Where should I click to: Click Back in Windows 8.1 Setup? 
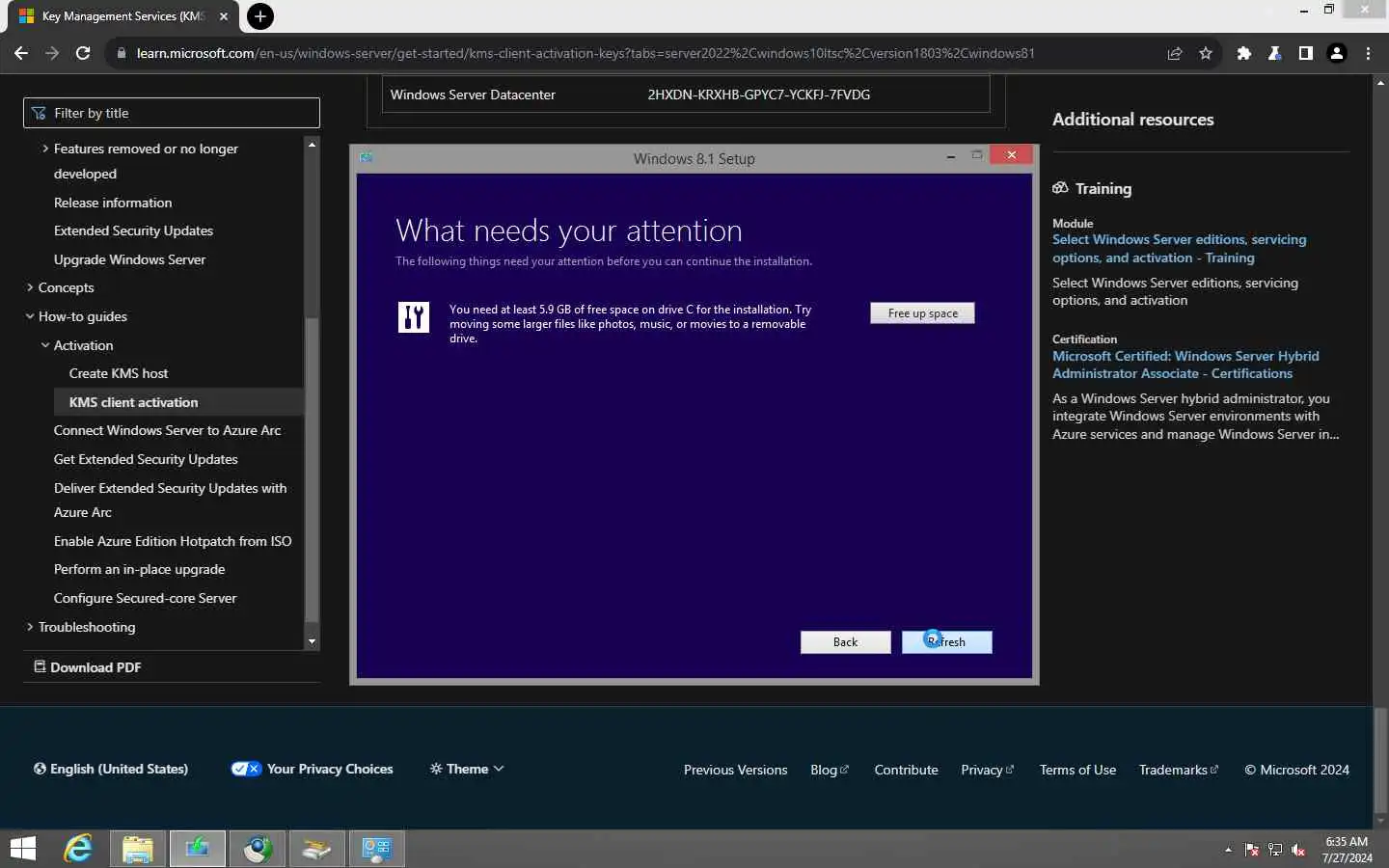click(845, 642)
